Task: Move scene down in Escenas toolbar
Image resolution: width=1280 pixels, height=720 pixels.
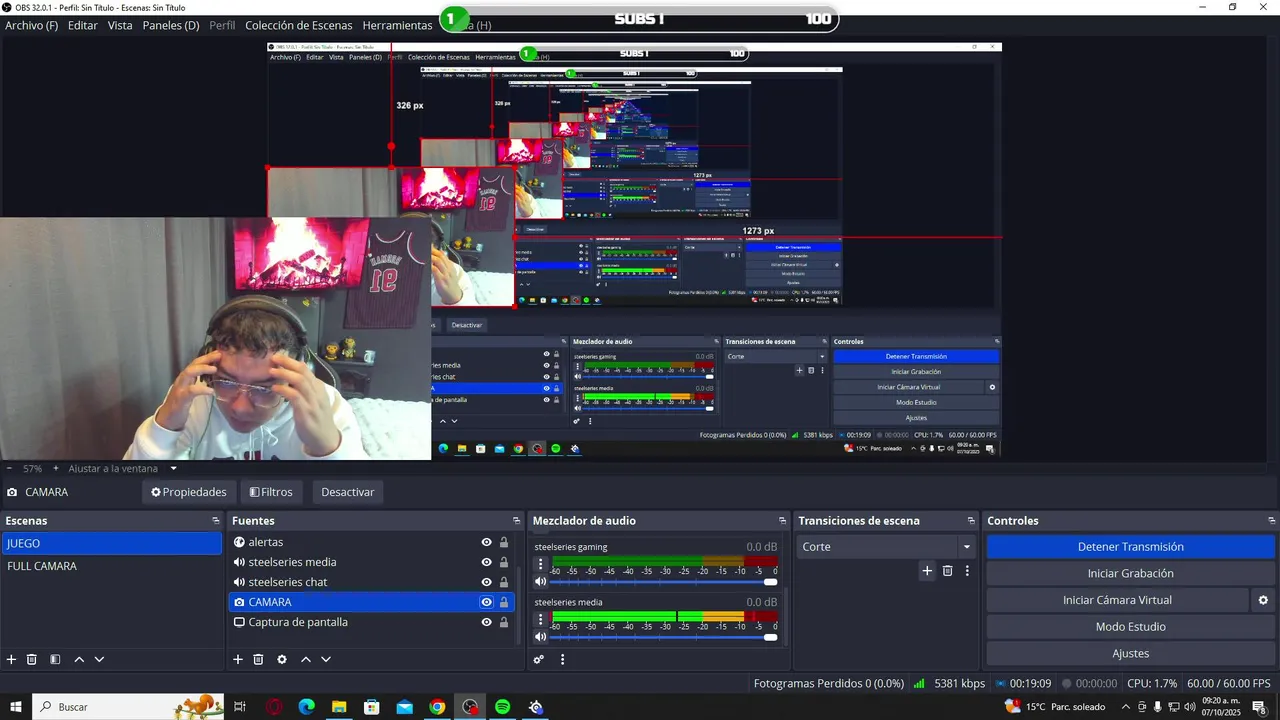Action: 99,659
